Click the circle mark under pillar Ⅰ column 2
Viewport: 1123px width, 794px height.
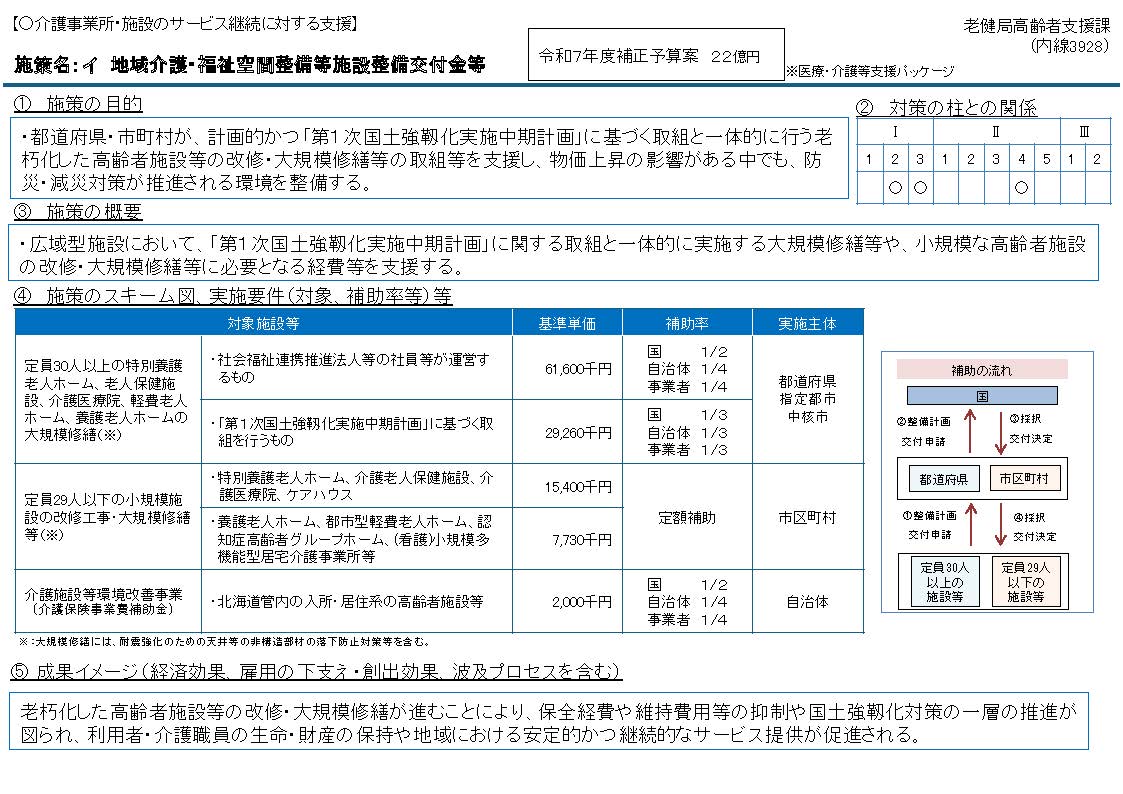pos(895,188)
